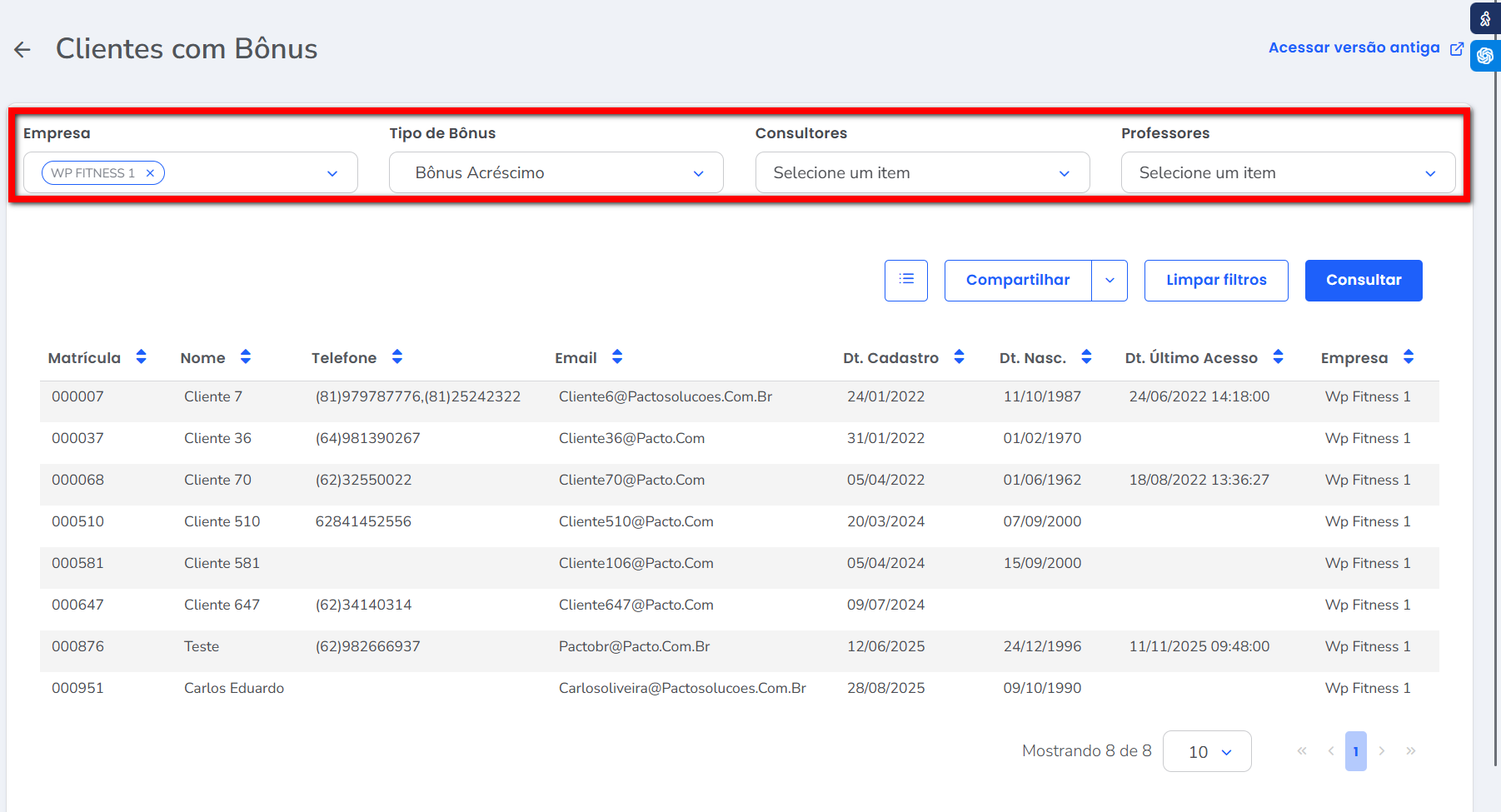Change the rows per page selector
Screen dimensions: 1501x812
1207,751
